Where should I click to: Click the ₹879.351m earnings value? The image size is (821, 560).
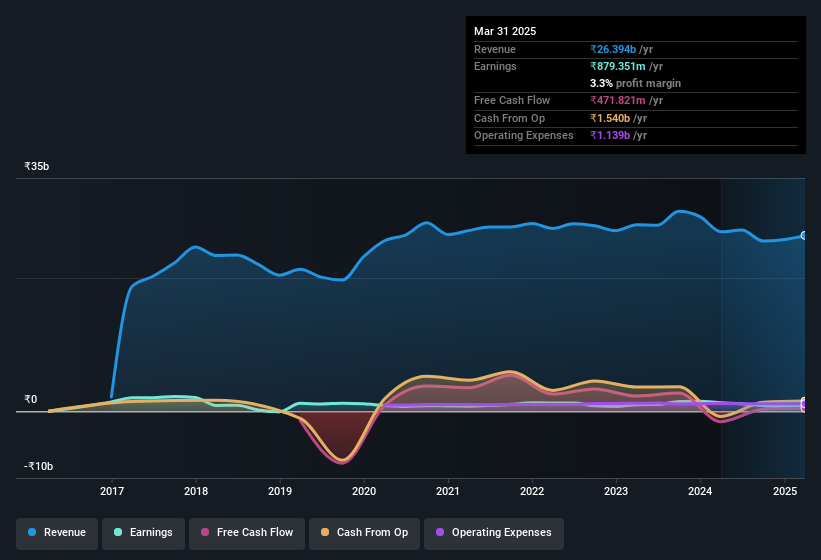tap(618, 66)
